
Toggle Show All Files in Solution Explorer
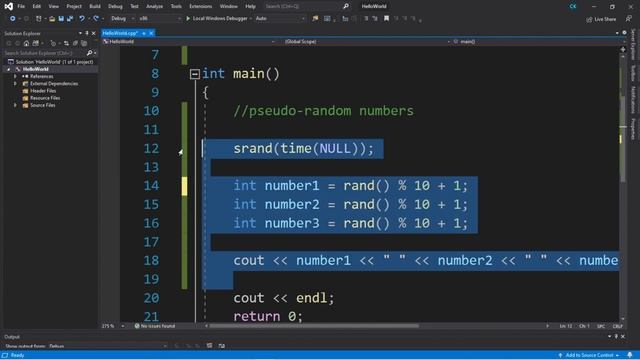(x=84, y=43)
